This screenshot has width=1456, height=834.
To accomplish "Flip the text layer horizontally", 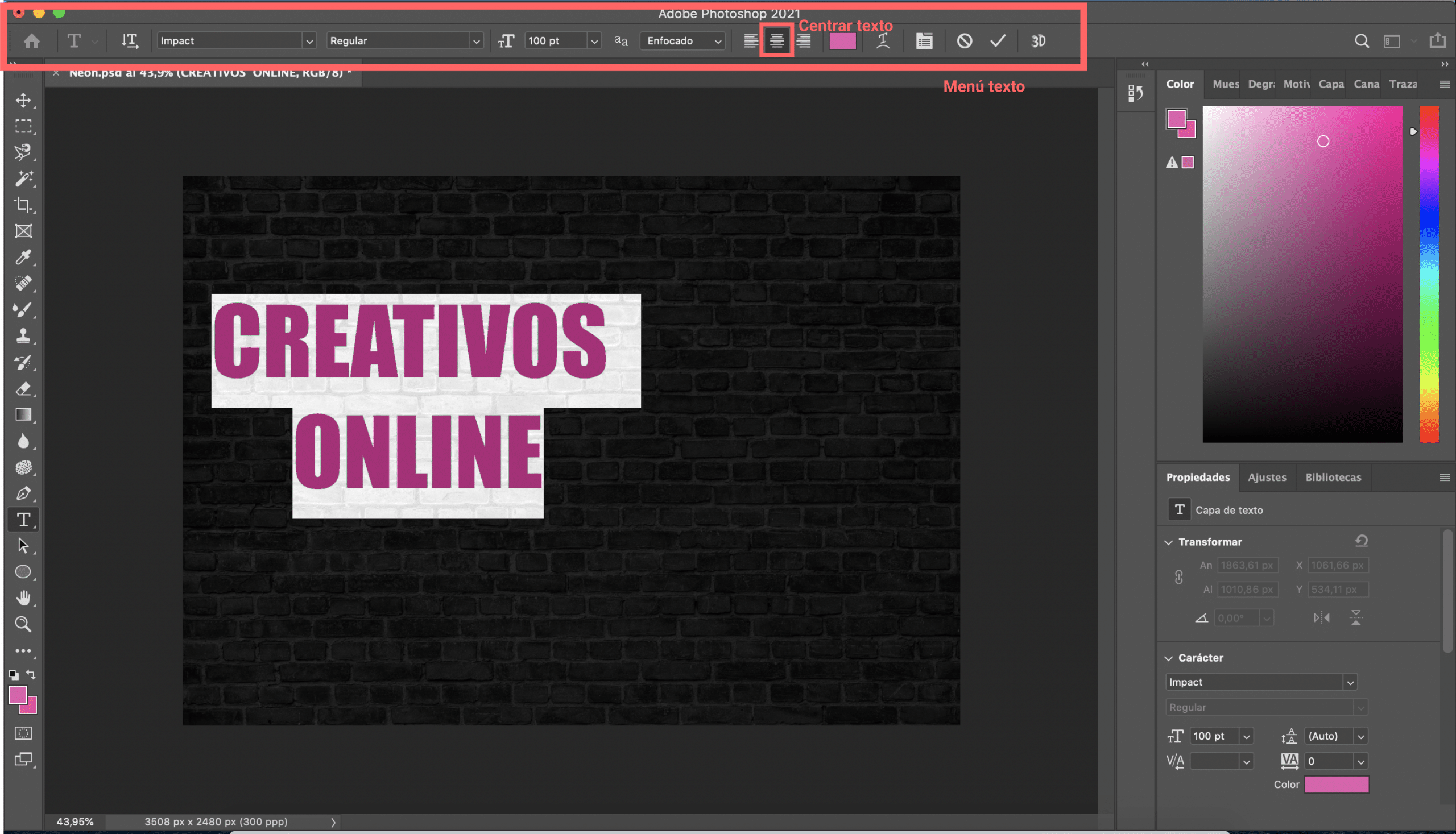I will 1322,617.
